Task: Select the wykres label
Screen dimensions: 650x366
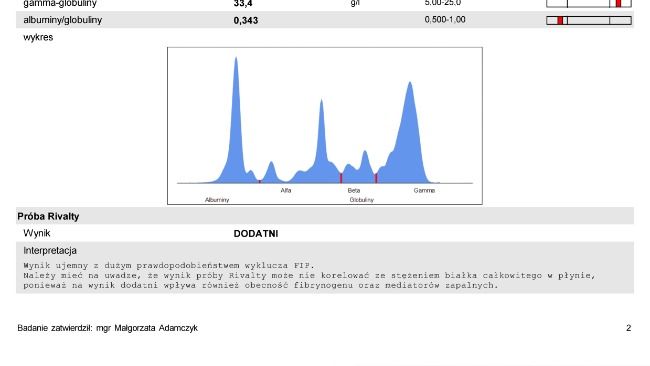Action: (x=38, y=37)
